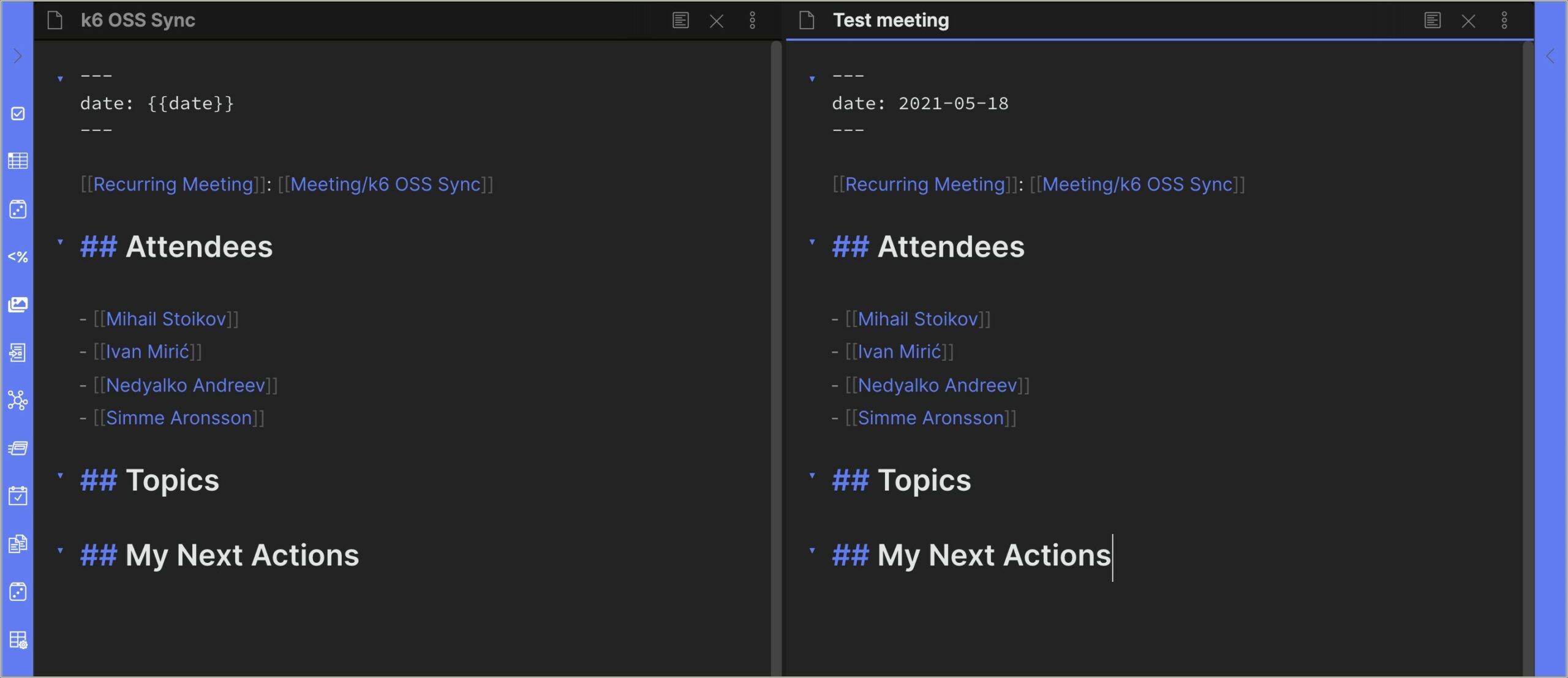Click the checkbox/task icon in sidebar
This screenshot has width=1568, height=678.
pos(17,114)
